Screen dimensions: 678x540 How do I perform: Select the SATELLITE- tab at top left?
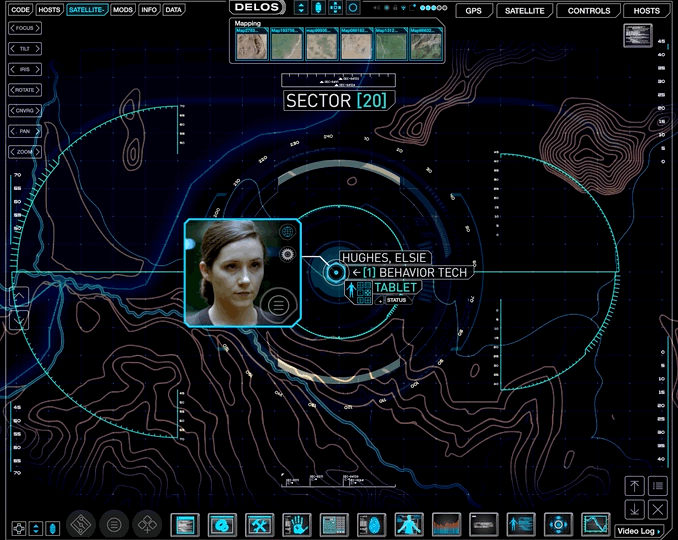86,10
